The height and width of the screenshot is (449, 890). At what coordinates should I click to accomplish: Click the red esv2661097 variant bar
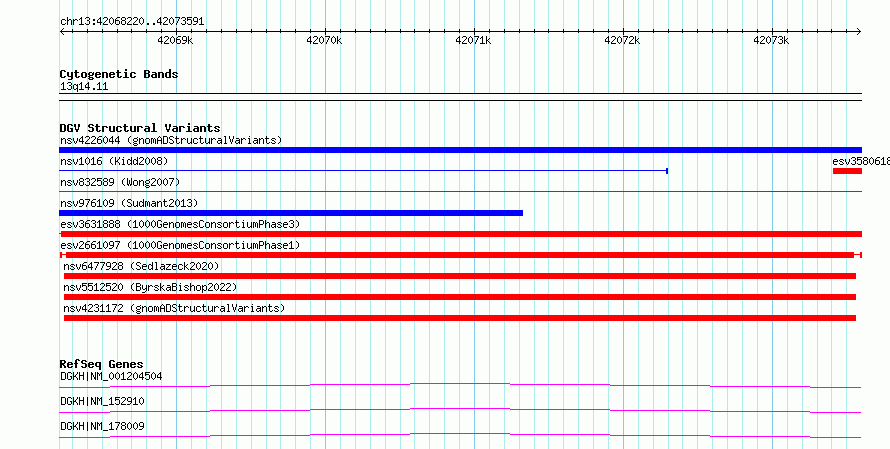coord(460,255)
